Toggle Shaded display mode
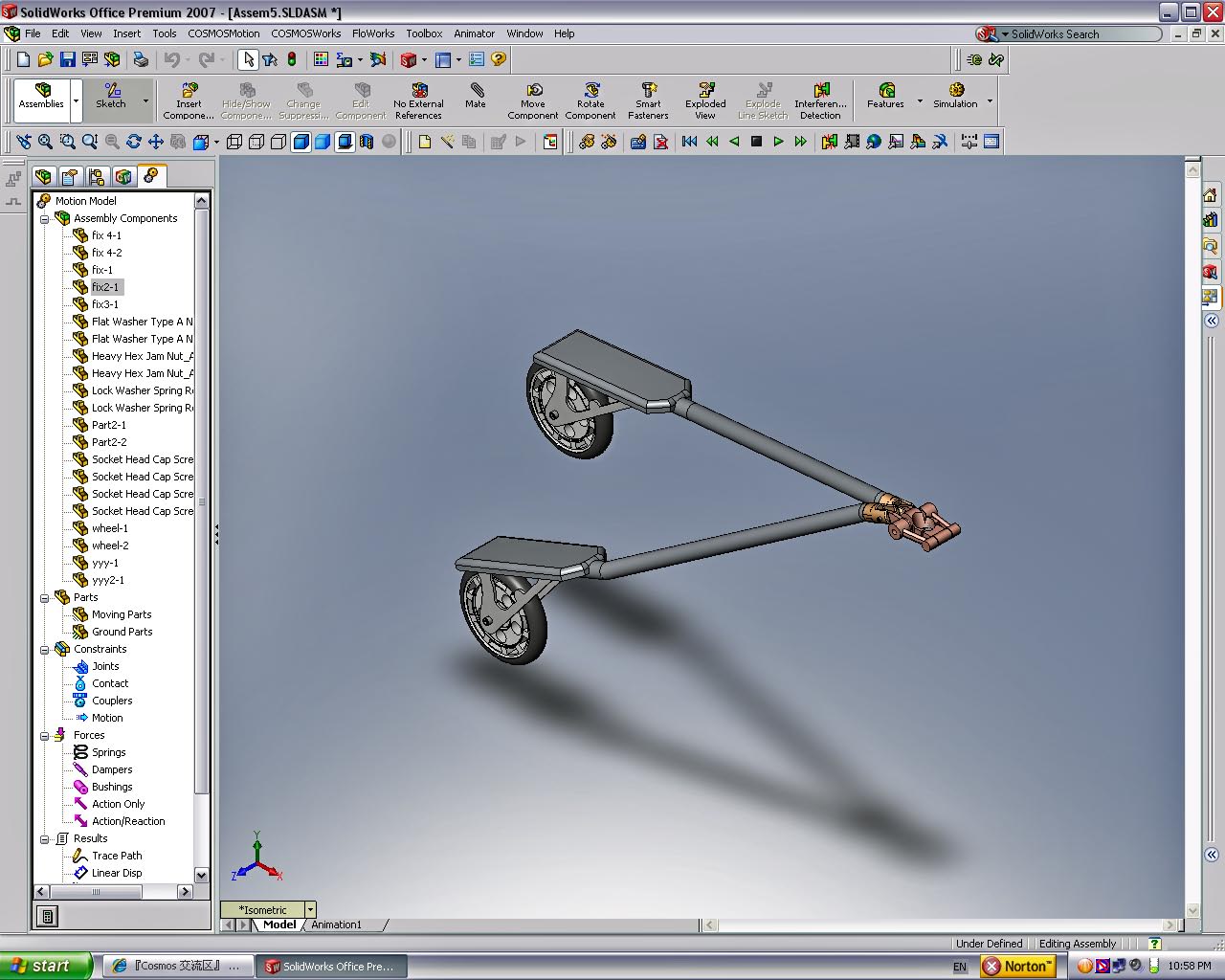Viewport: 1225px width, 980px height. pos(323,142)
